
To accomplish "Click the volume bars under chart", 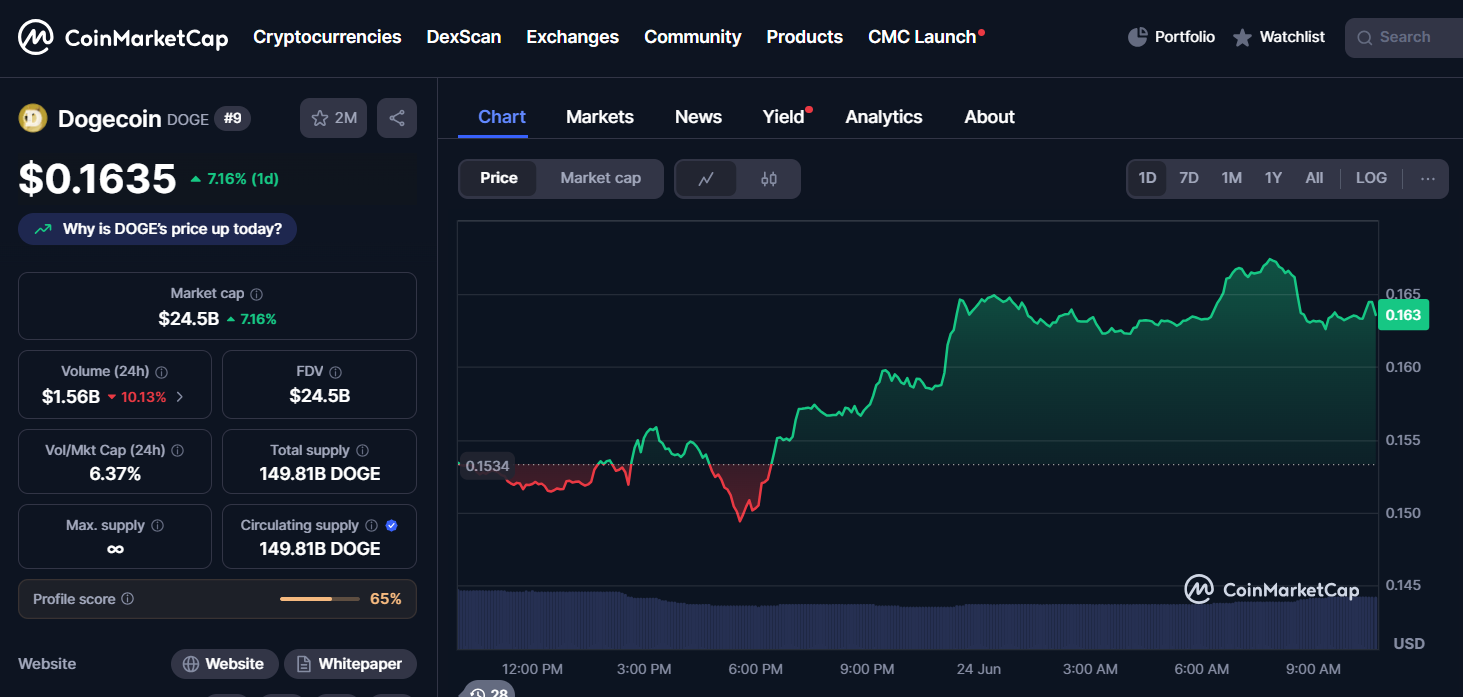I will point(917,620).
